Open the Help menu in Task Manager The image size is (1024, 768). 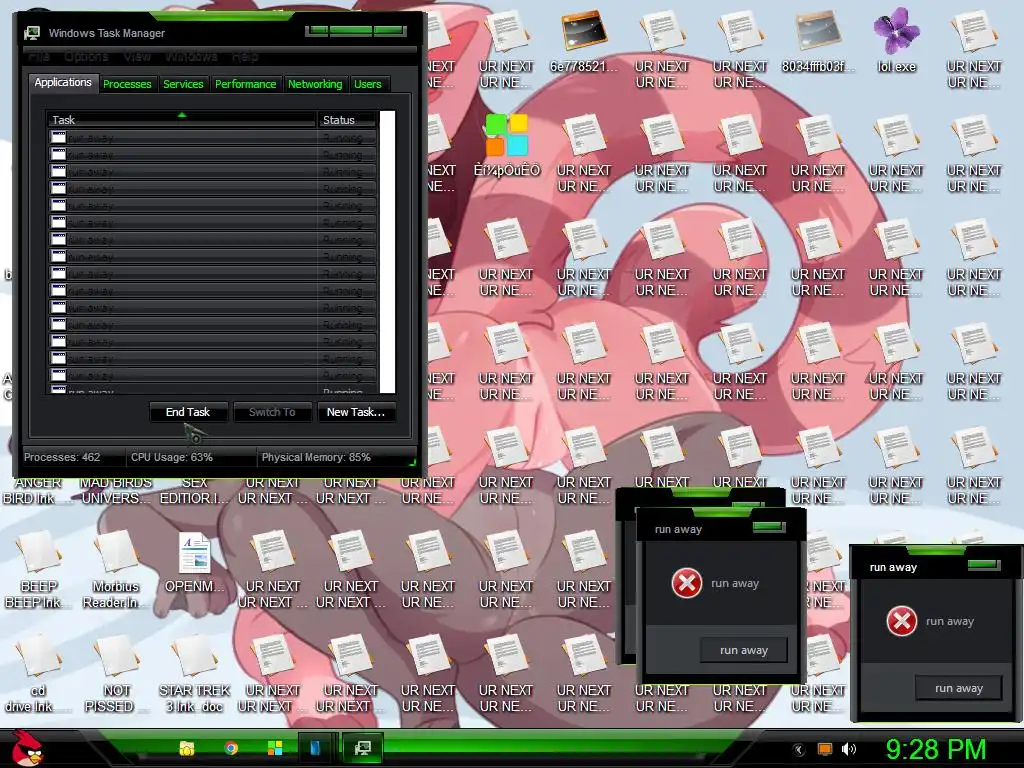245,57
